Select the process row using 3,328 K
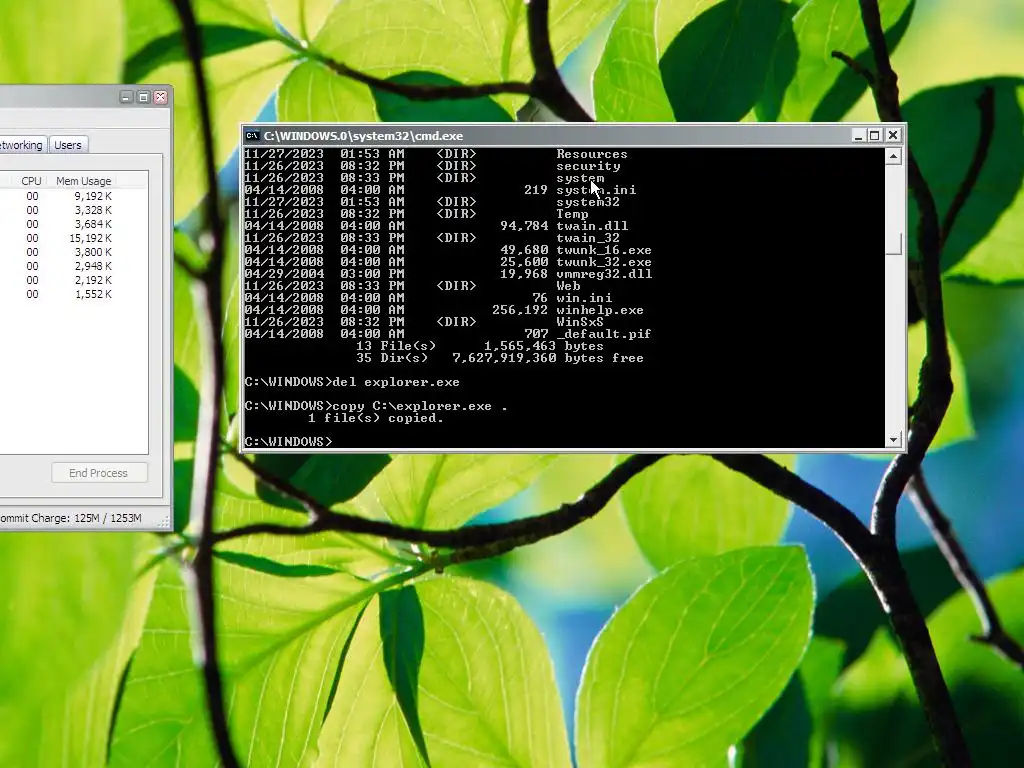The height and width of the screenshot is (768, 1024). pos(74,210)
